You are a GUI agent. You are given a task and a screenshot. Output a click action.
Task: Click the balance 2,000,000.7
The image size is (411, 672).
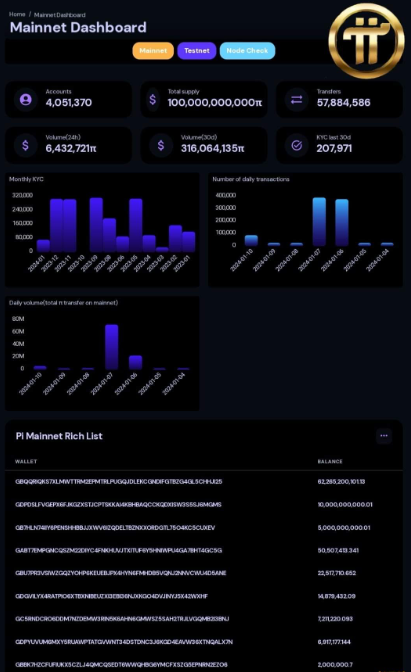tap(335, 665)
